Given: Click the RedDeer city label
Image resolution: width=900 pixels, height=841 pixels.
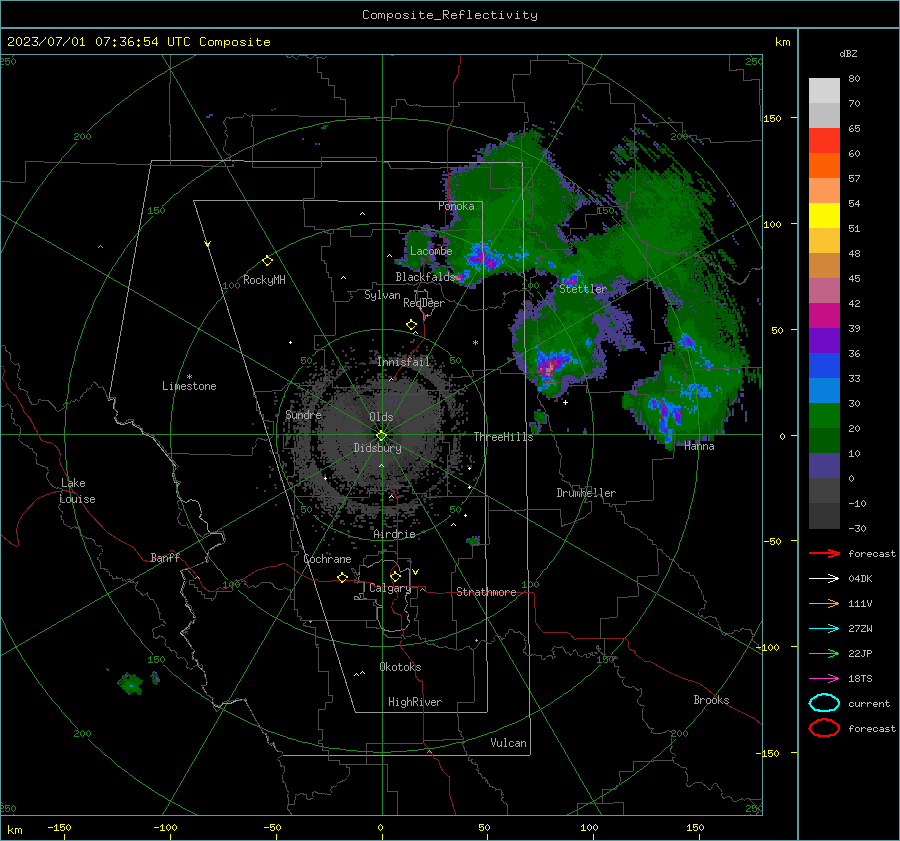Looking at the screenshot, I should 424,303.
